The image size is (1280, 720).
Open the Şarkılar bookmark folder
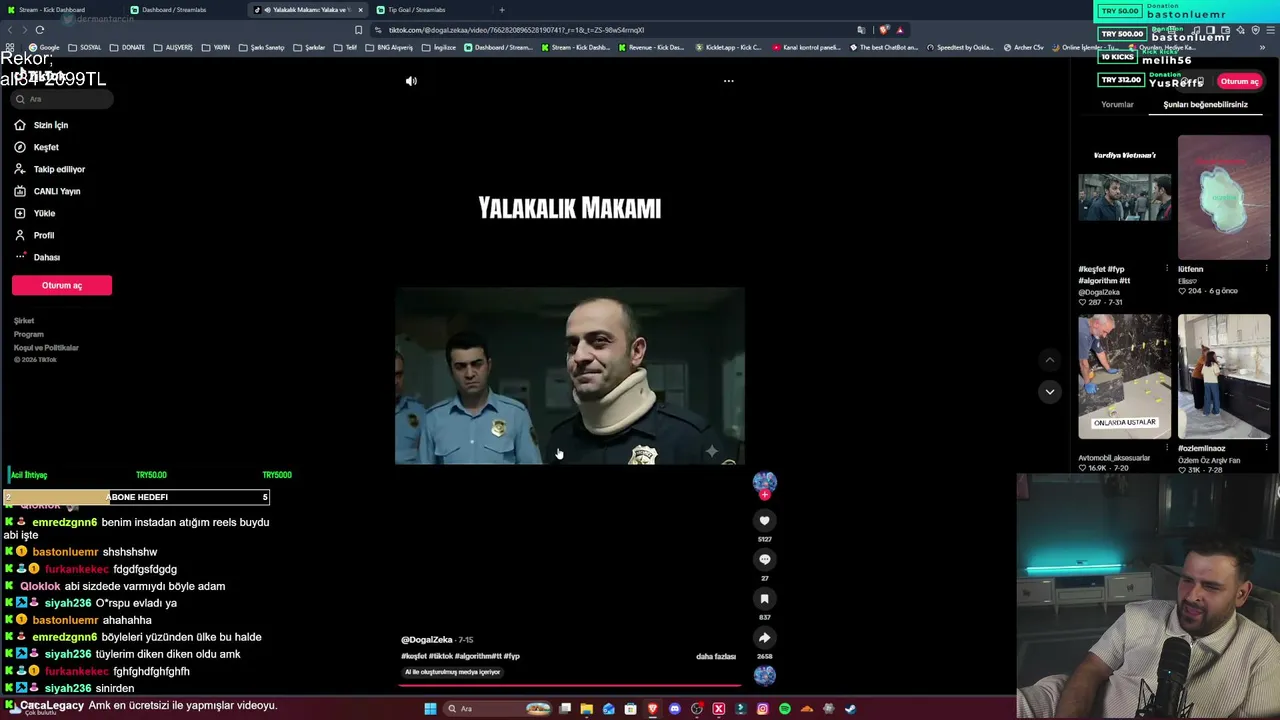309,47
